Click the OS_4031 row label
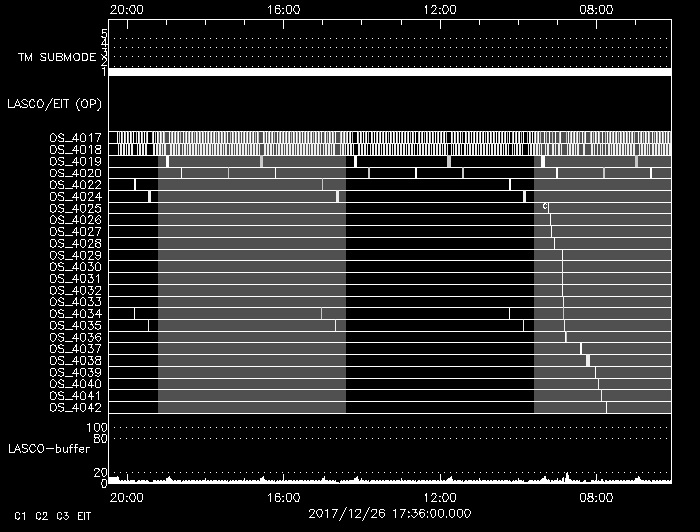Screen dimensions: 700x532 [x=75, y=278]
